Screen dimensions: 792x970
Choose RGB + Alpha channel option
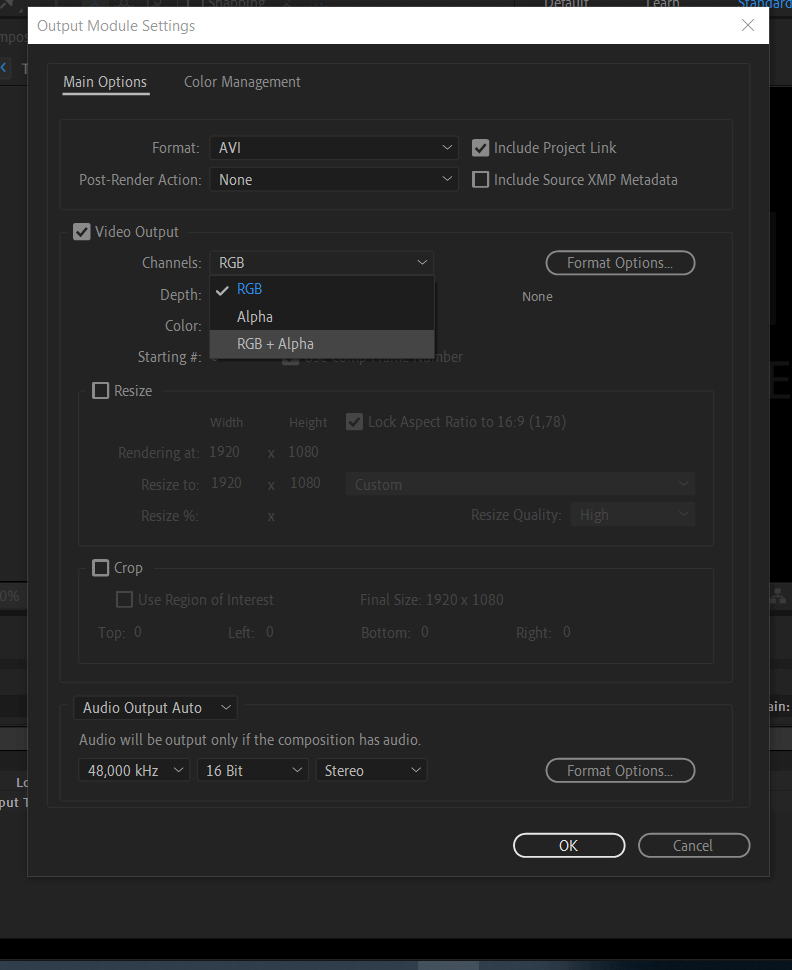(x=322, y=344)
